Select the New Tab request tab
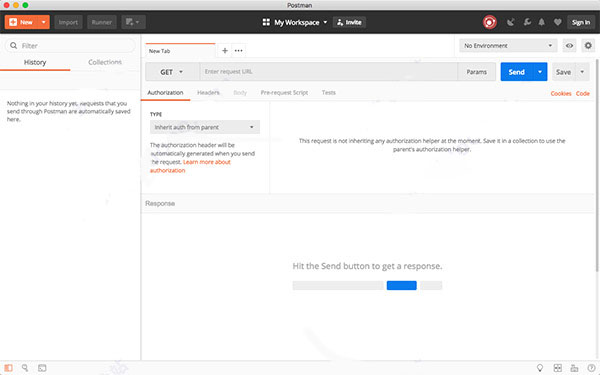The height and width of the screenshot is (375, 600). pos(180,51)
